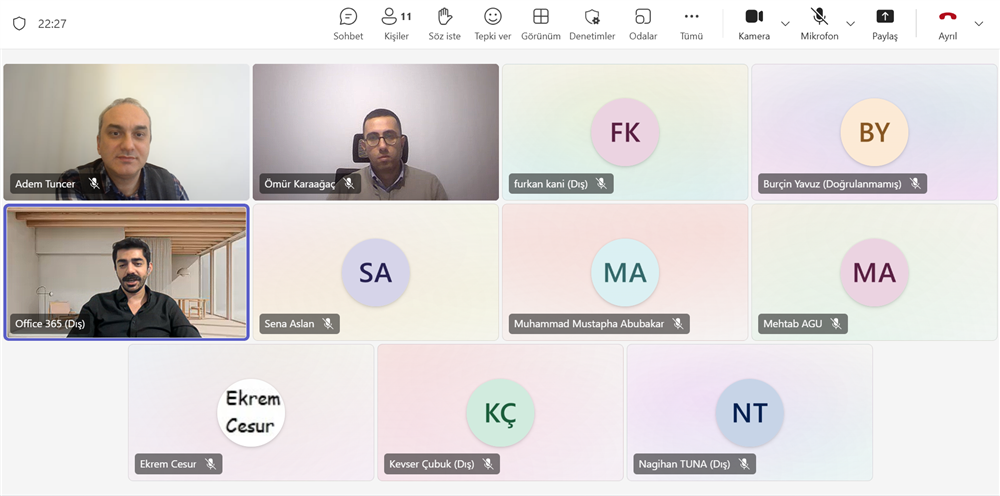Open the Sohbet chat panel

point(348,23)
